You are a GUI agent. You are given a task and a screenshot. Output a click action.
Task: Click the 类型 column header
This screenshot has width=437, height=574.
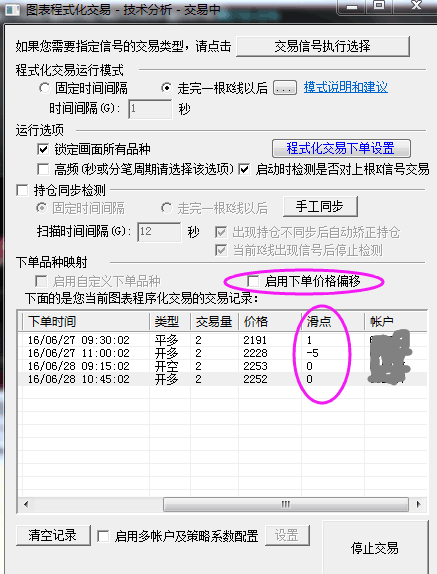(x=170, y=322)
